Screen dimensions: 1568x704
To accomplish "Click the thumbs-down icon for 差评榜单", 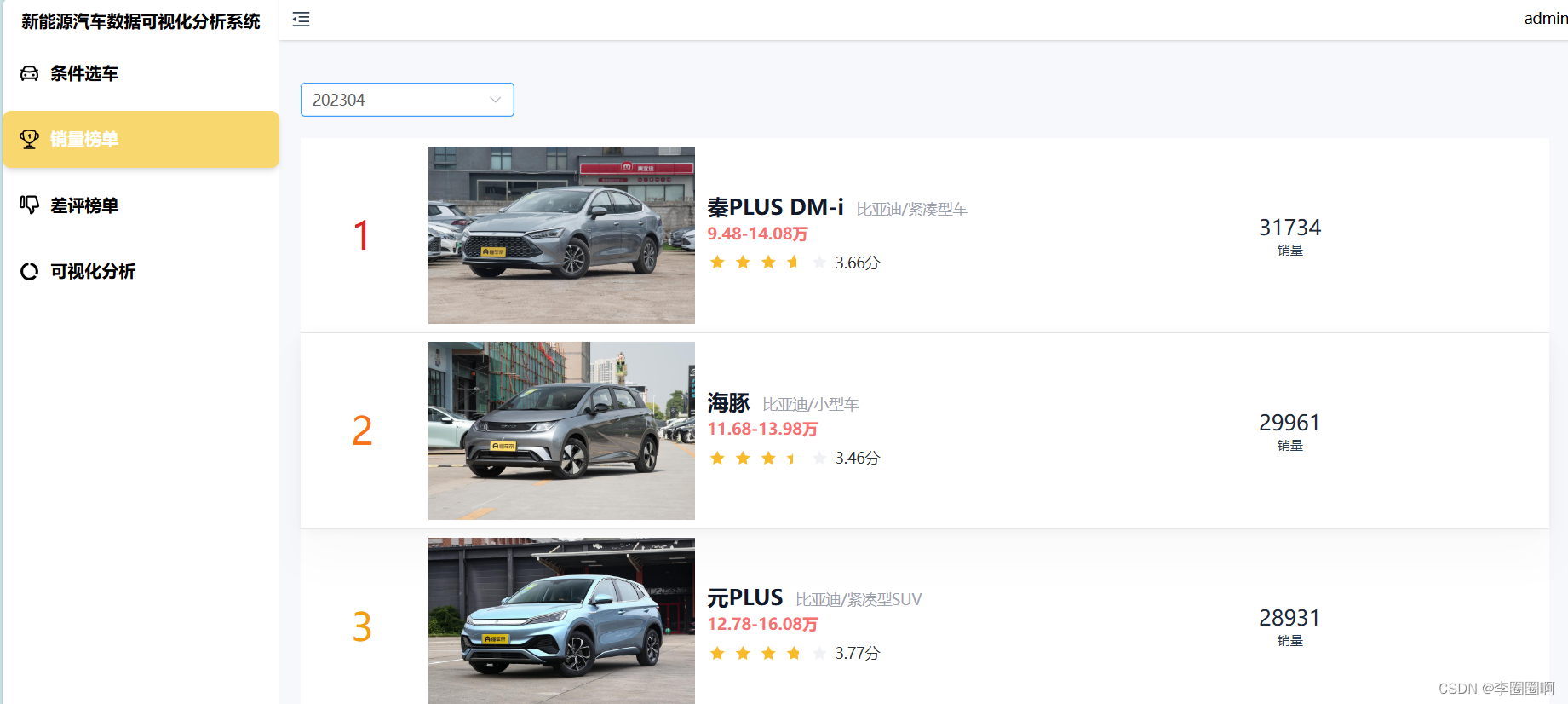I will pyautogui.click(x=29, y=205).
